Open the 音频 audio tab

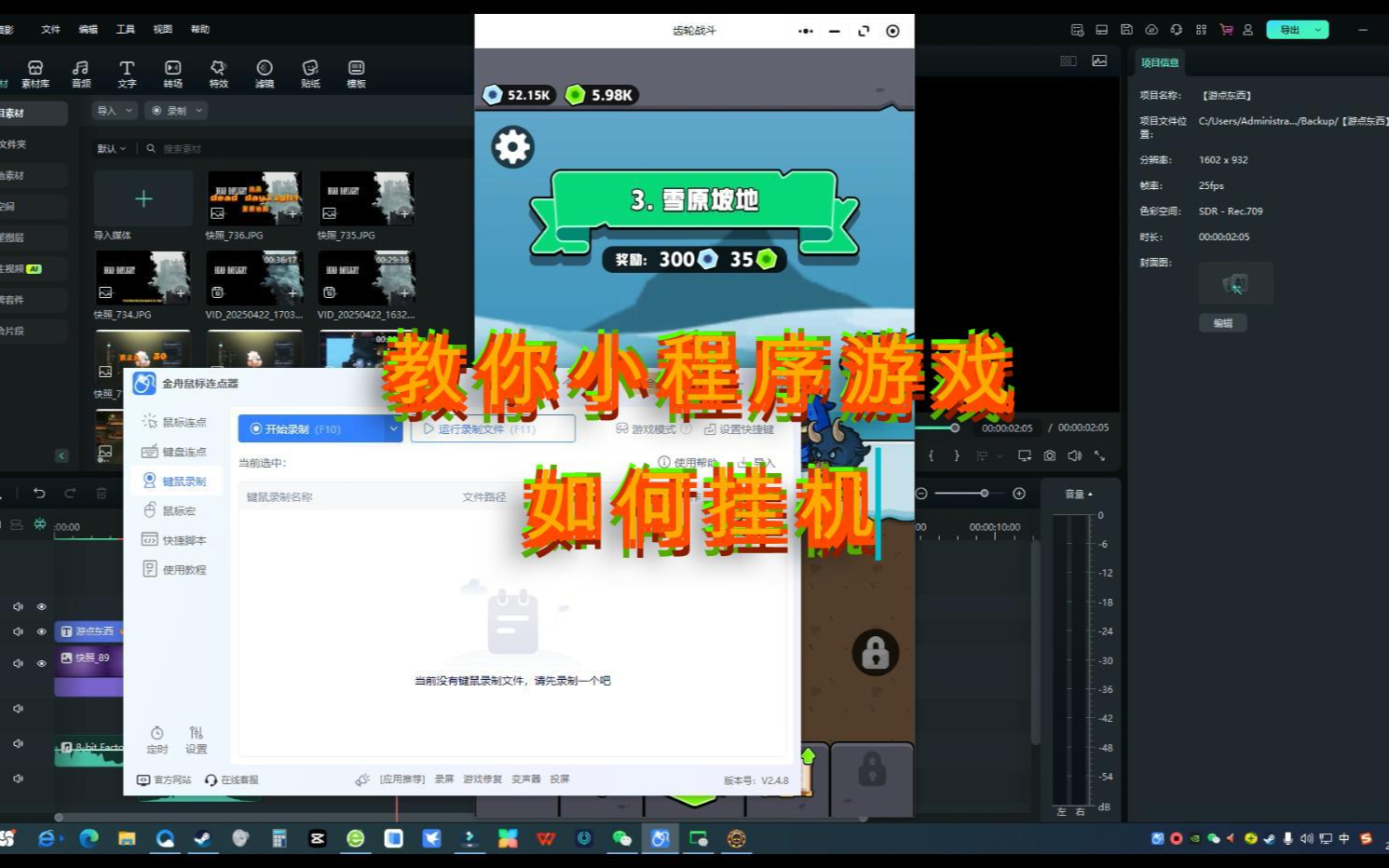(x=81, y=74)
